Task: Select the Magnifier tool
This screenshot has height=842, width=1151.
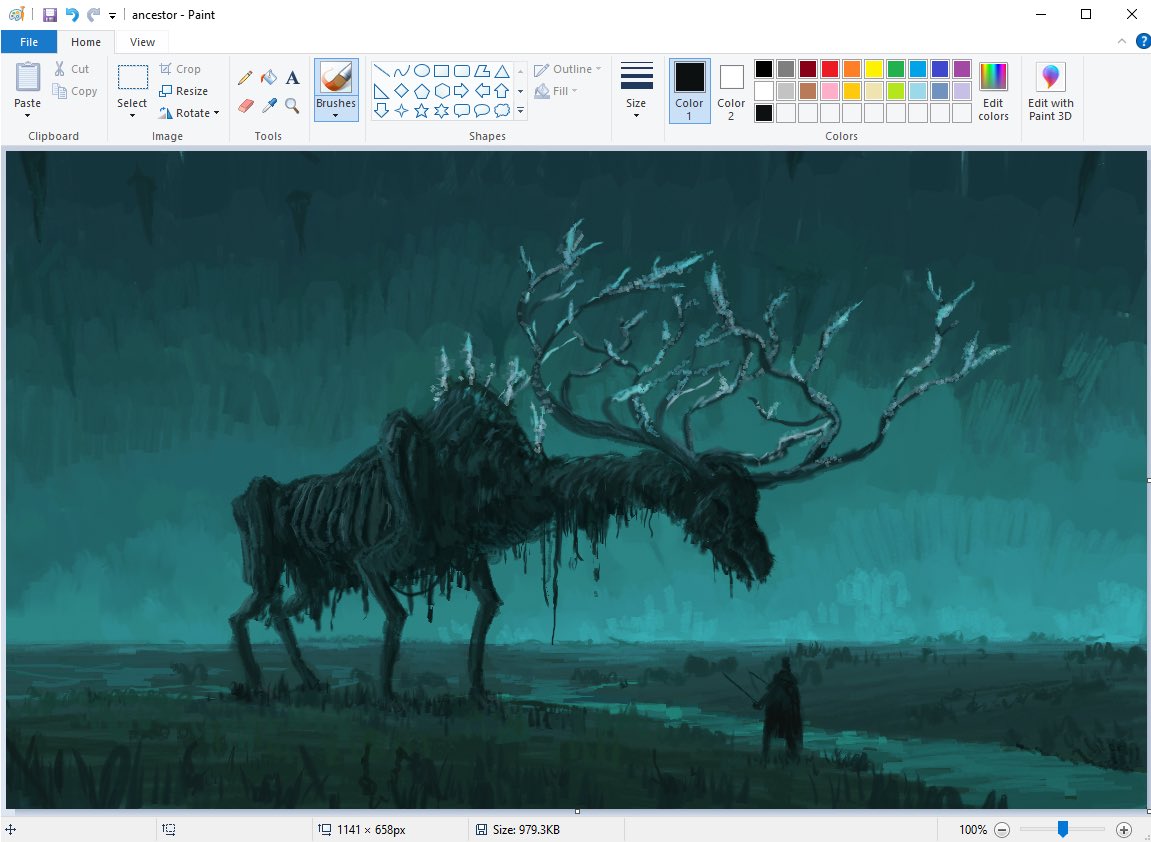Action: (292, 106)
